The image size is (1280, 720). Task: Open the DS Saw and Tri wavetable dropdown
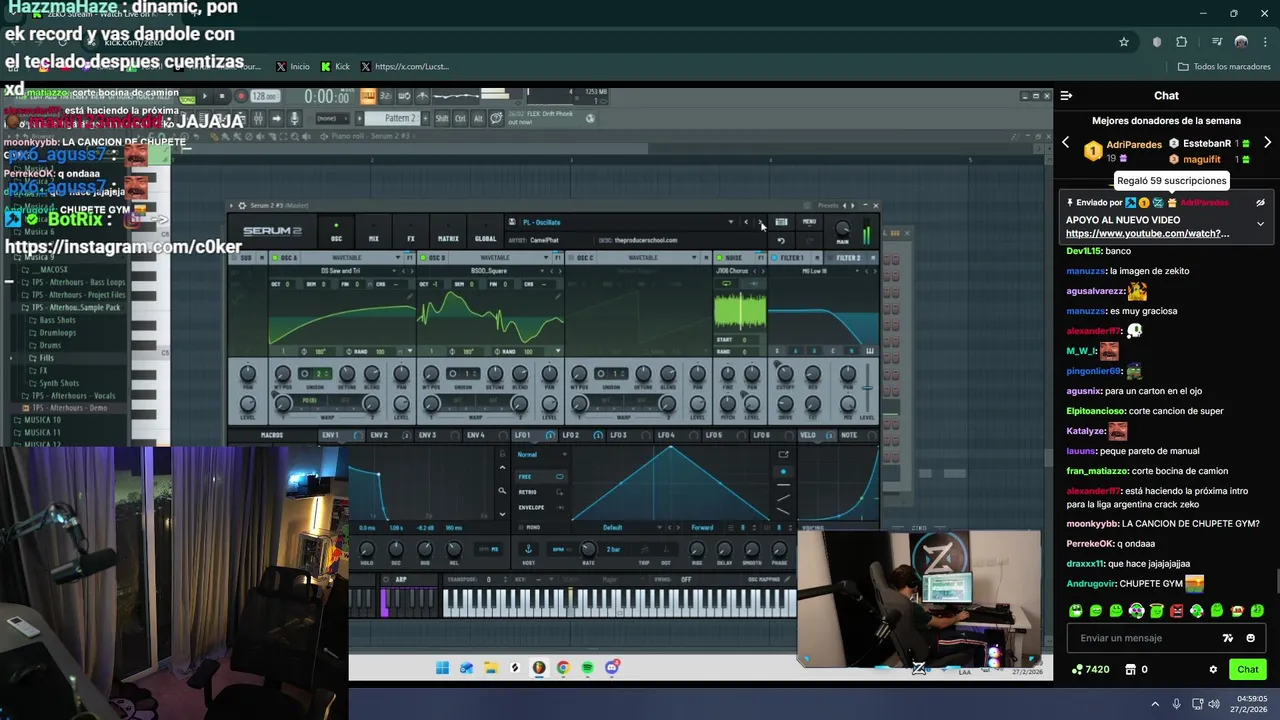tap(340, 270)
